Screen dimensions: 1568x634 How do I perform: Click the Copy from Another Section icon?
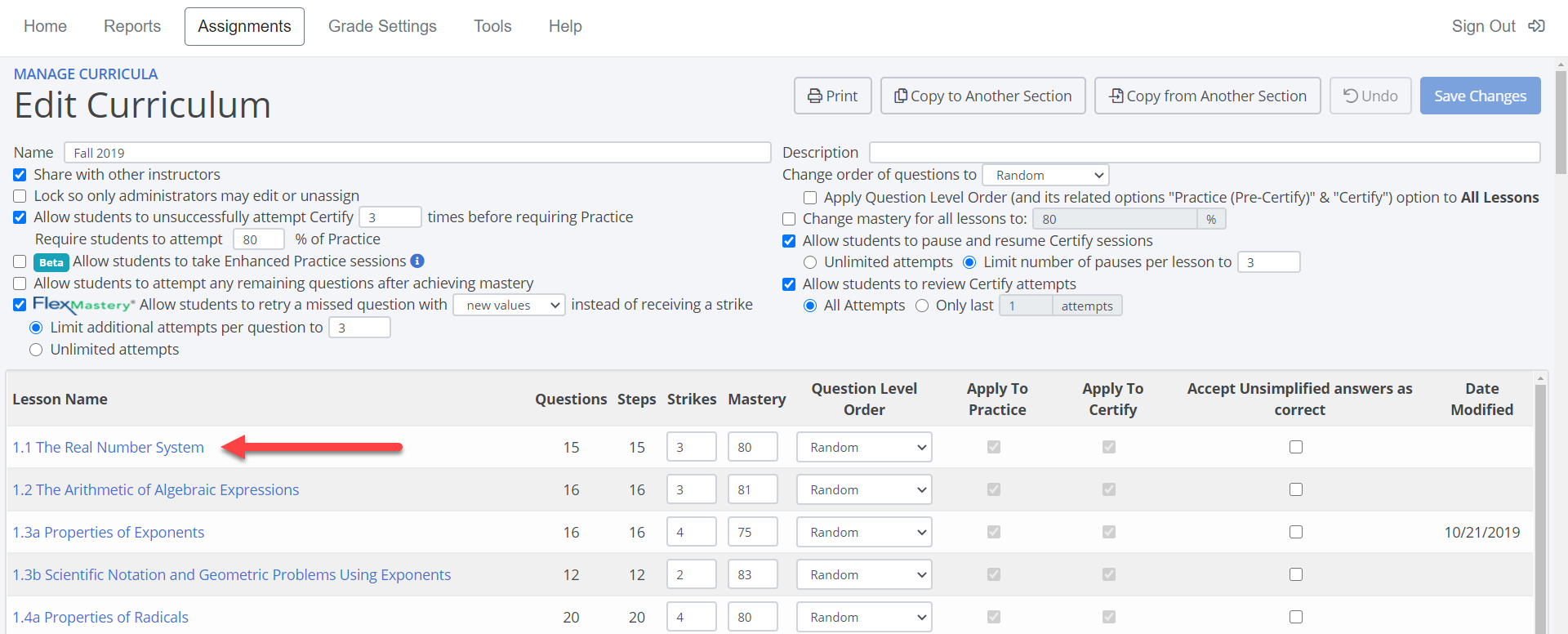coord(1116,96)
